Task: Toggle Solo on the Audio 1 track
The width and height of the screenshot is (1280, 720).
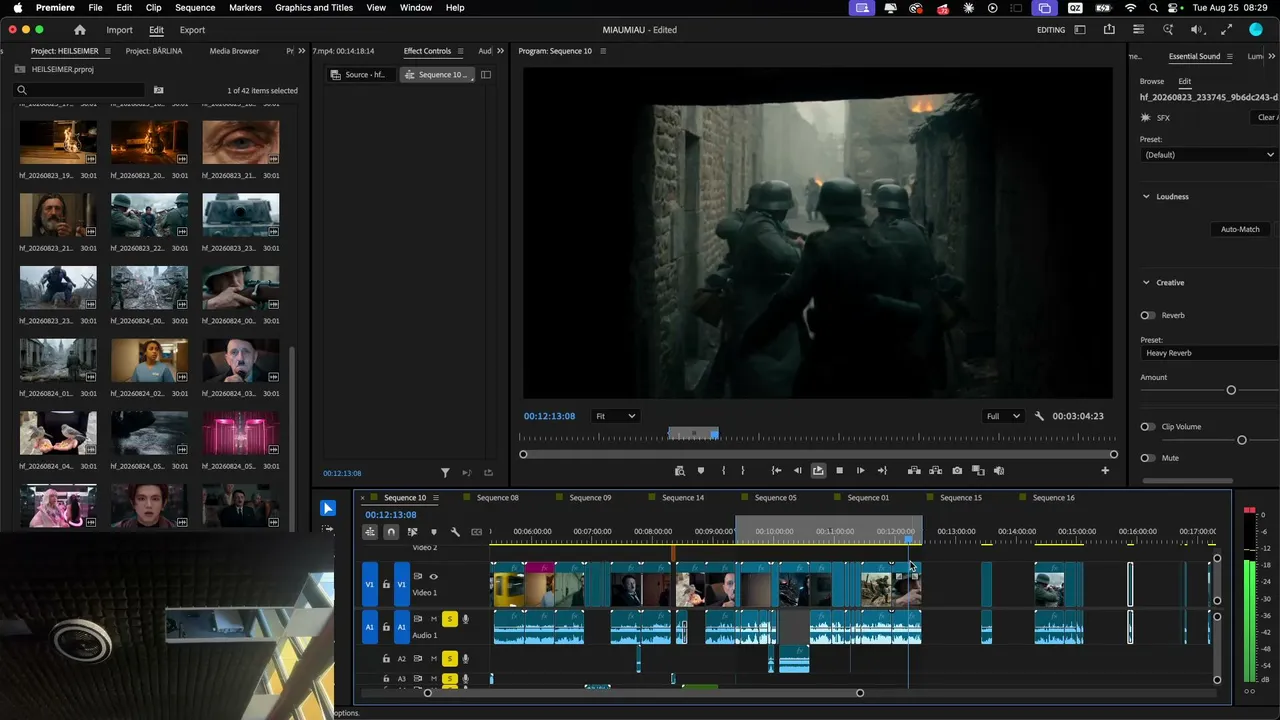Action: (x=450, y=619)
